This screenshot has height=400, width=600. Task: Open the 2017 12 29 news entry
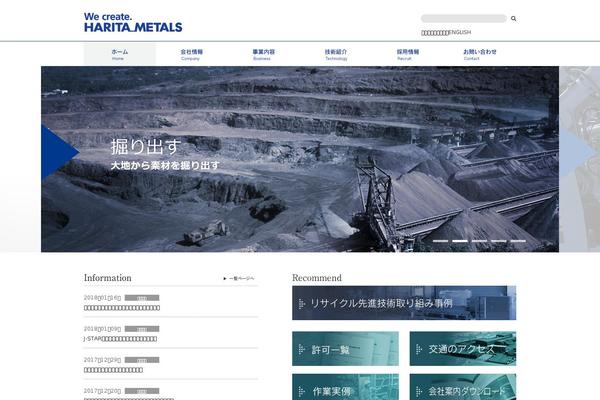113,370
